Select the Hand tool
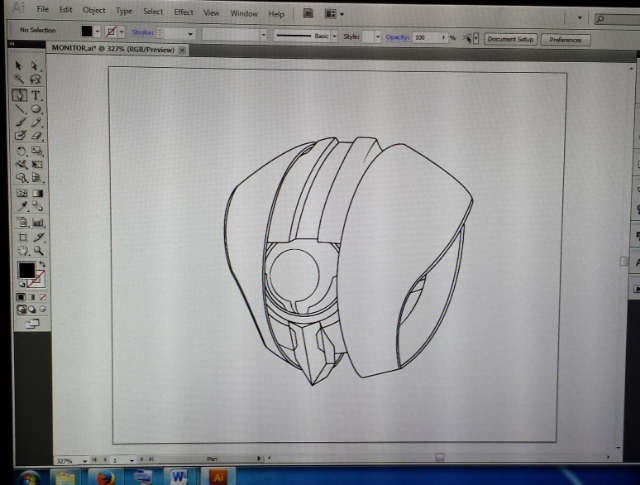Viewport: 640px width, 485px height. tap(23, 250)
